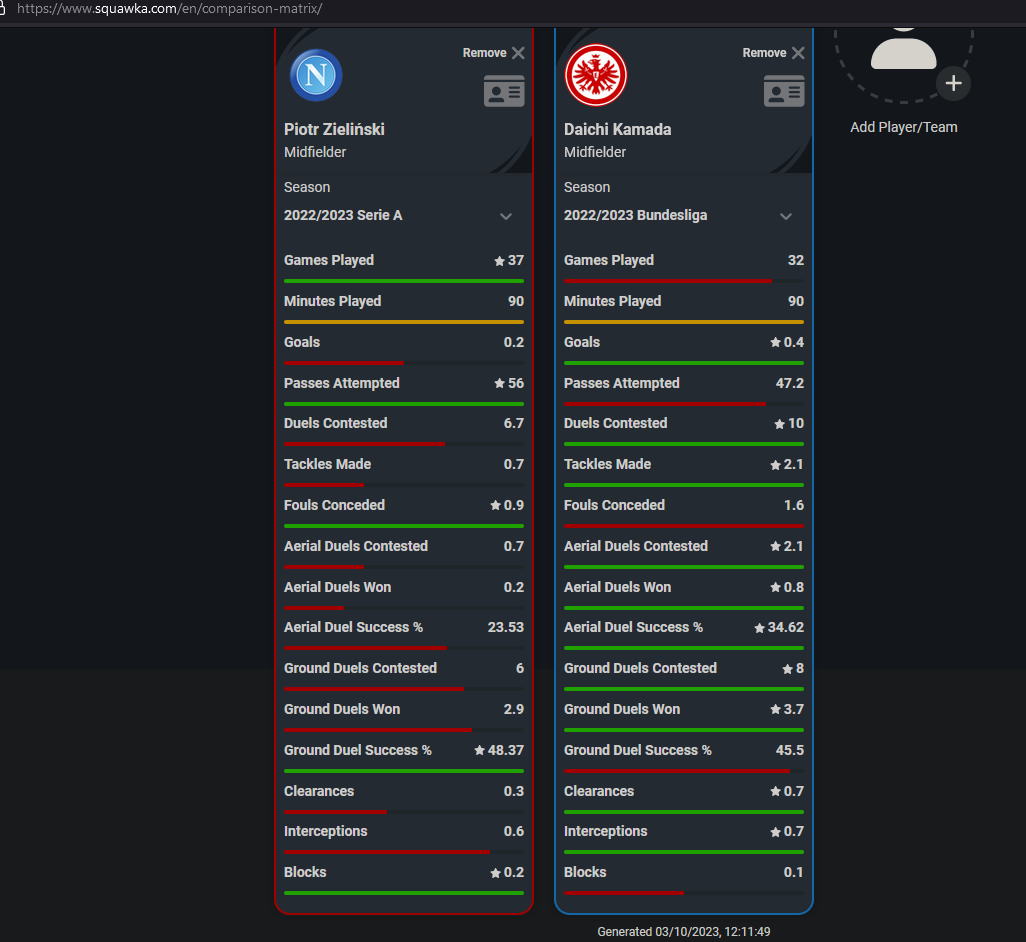This screenshot has width=1026, height=942.
Task: Click Kamada's Blocks value 0.1
Action: click(x=794, y=872)
